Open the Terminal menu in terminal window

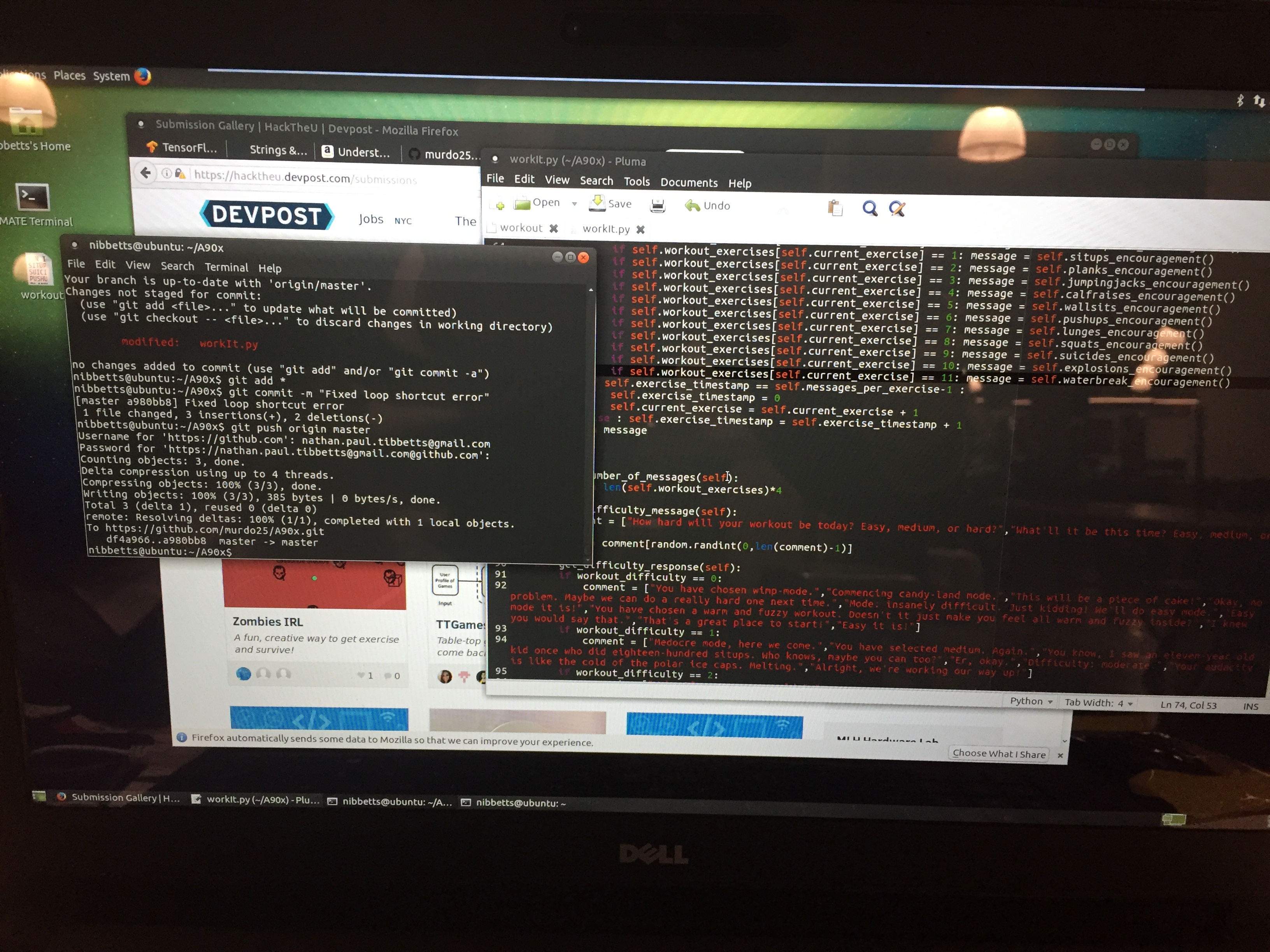[226, 268]
